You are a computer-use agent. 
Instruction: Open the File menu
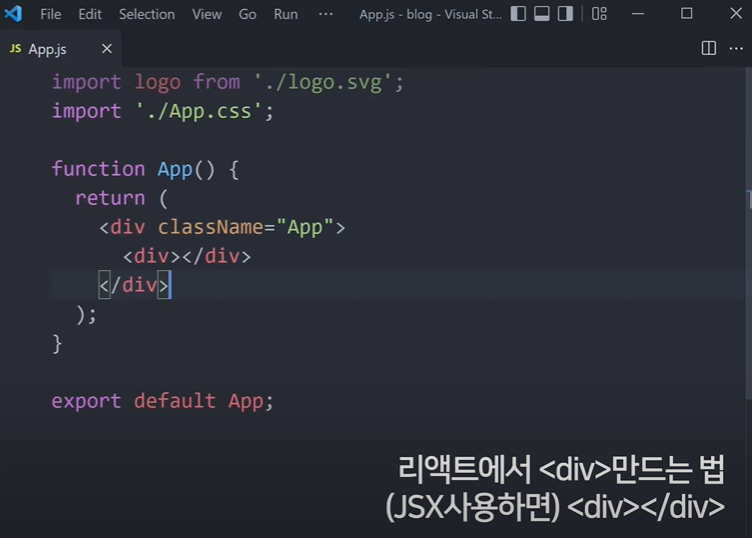(50, 14)
